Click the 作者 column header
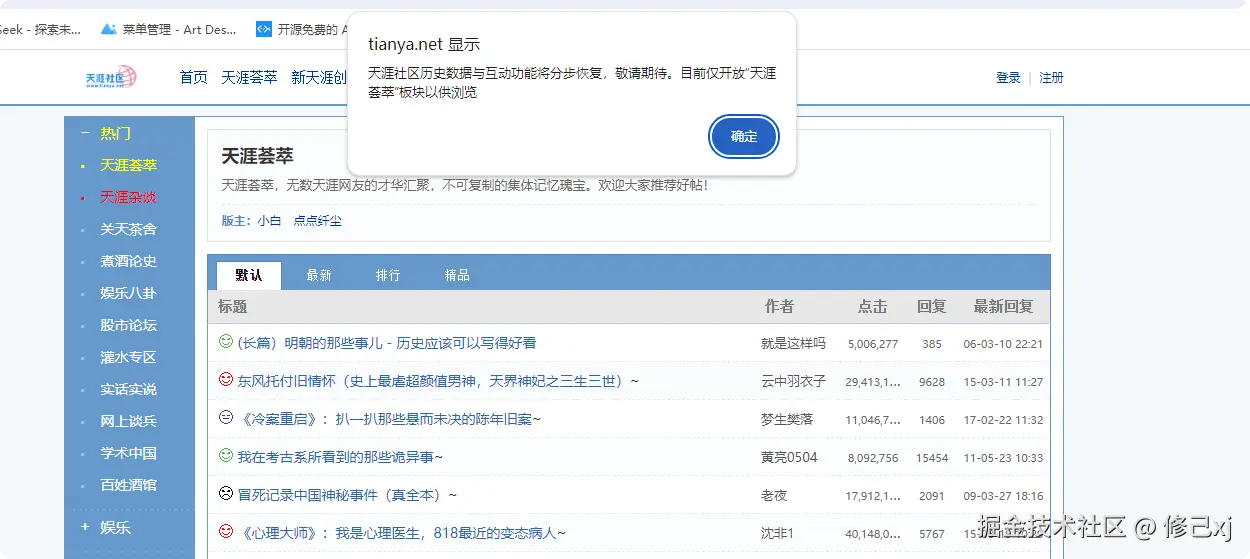Screen dimensions: 1250x559 [x=779, y=306]
